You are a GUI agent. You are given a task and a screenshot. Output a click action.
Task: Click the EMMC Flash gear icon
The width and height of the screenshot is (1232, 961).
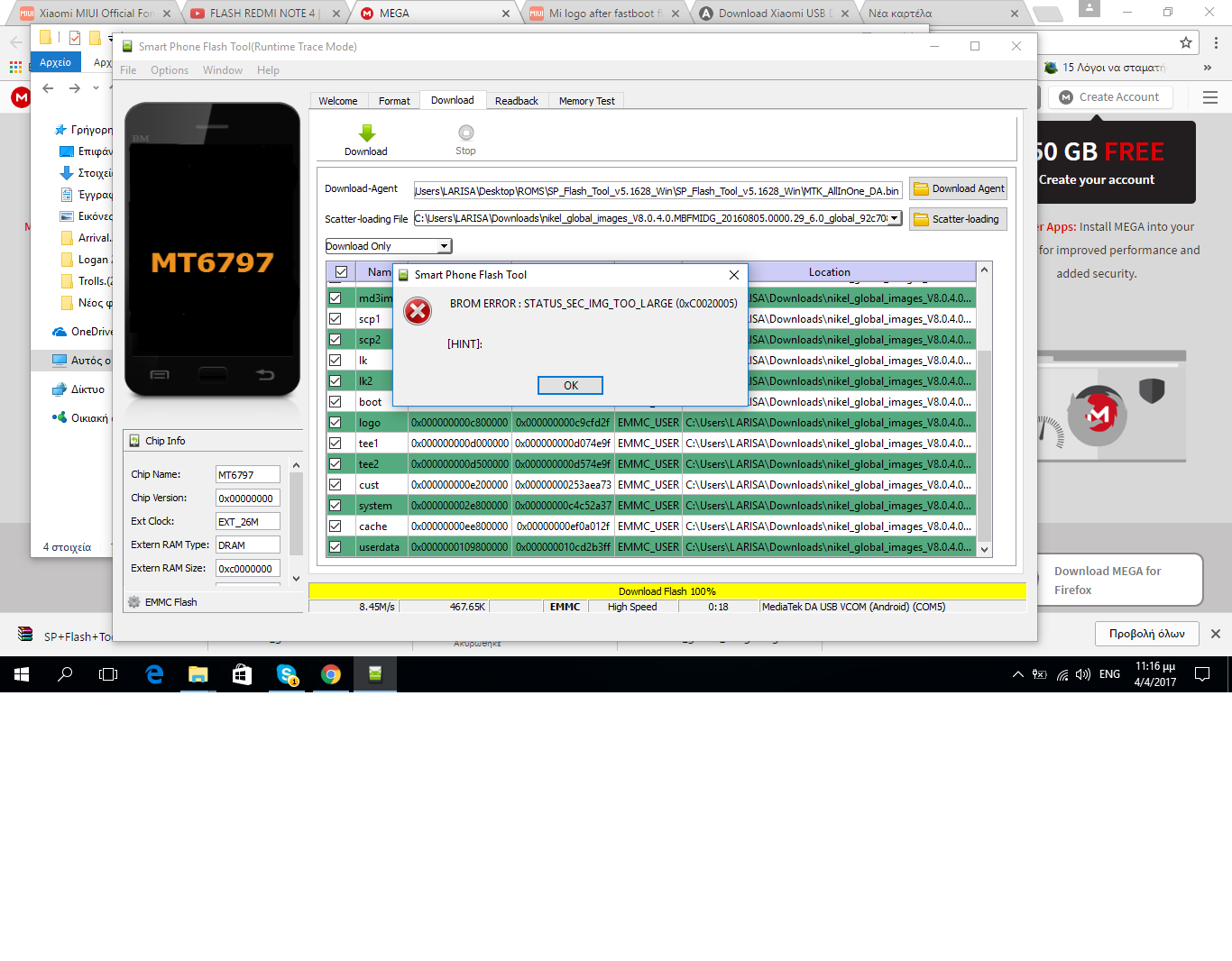(134, 602)
